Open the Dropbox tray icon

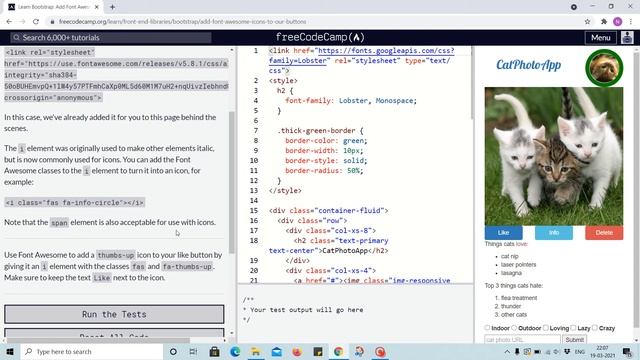pyautogui.click(x=567, y=351)
